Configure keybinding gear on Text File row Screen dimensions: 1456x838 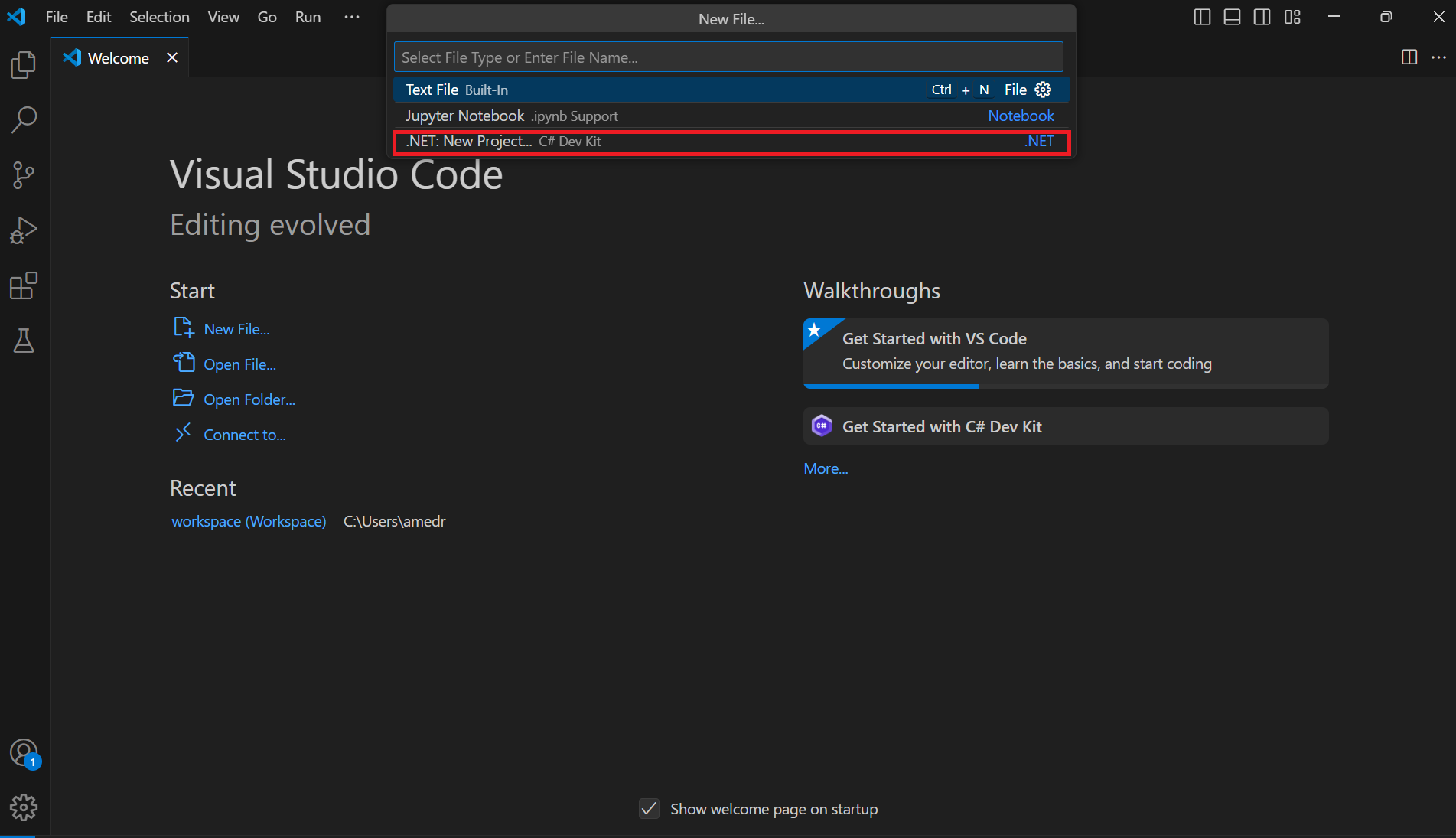pos(1043,90)
